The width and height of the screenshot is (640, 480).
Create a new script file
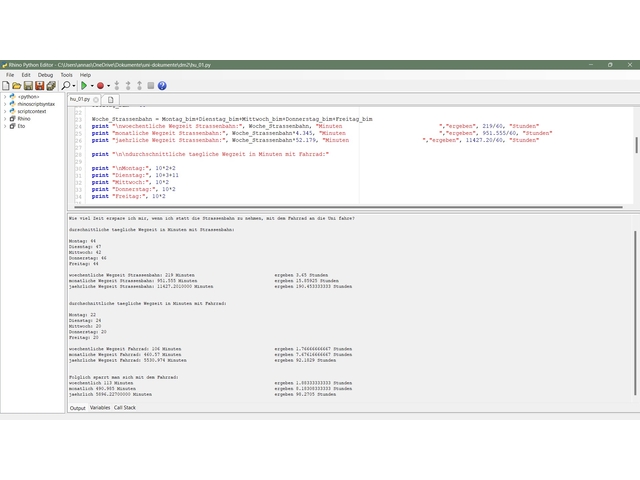click(6, 86)
